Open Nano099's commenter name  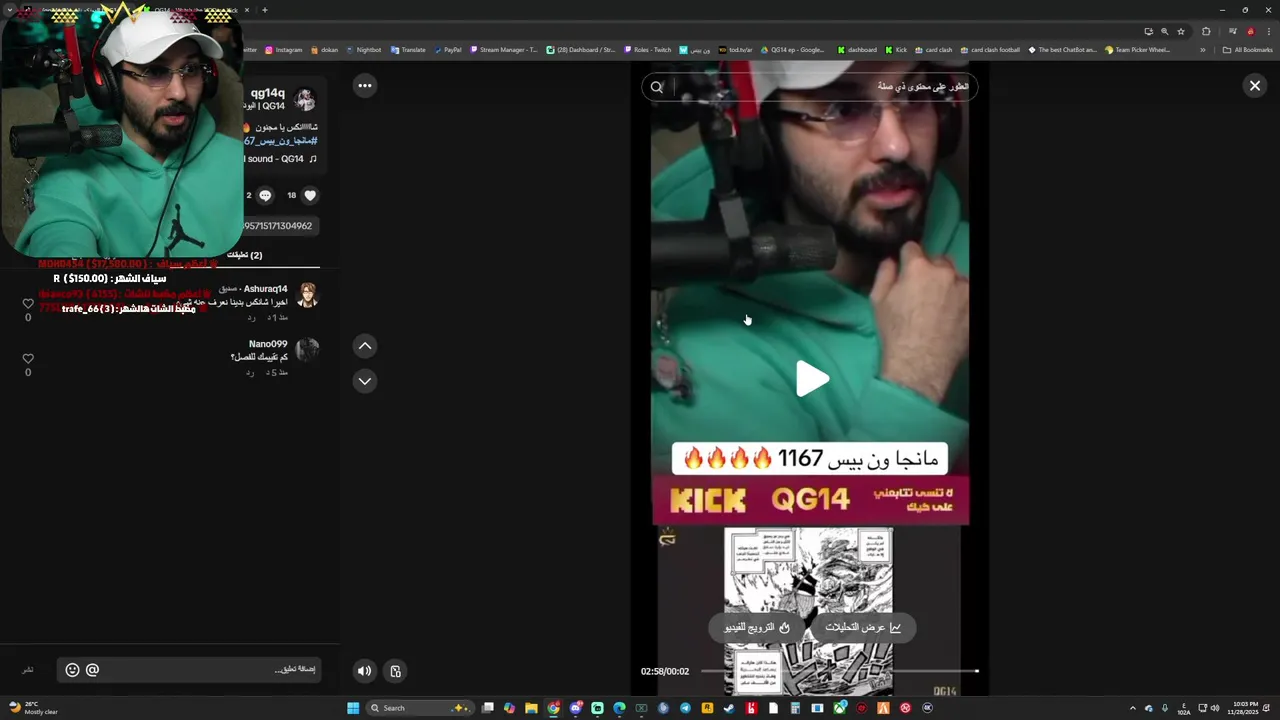[268, 344]
